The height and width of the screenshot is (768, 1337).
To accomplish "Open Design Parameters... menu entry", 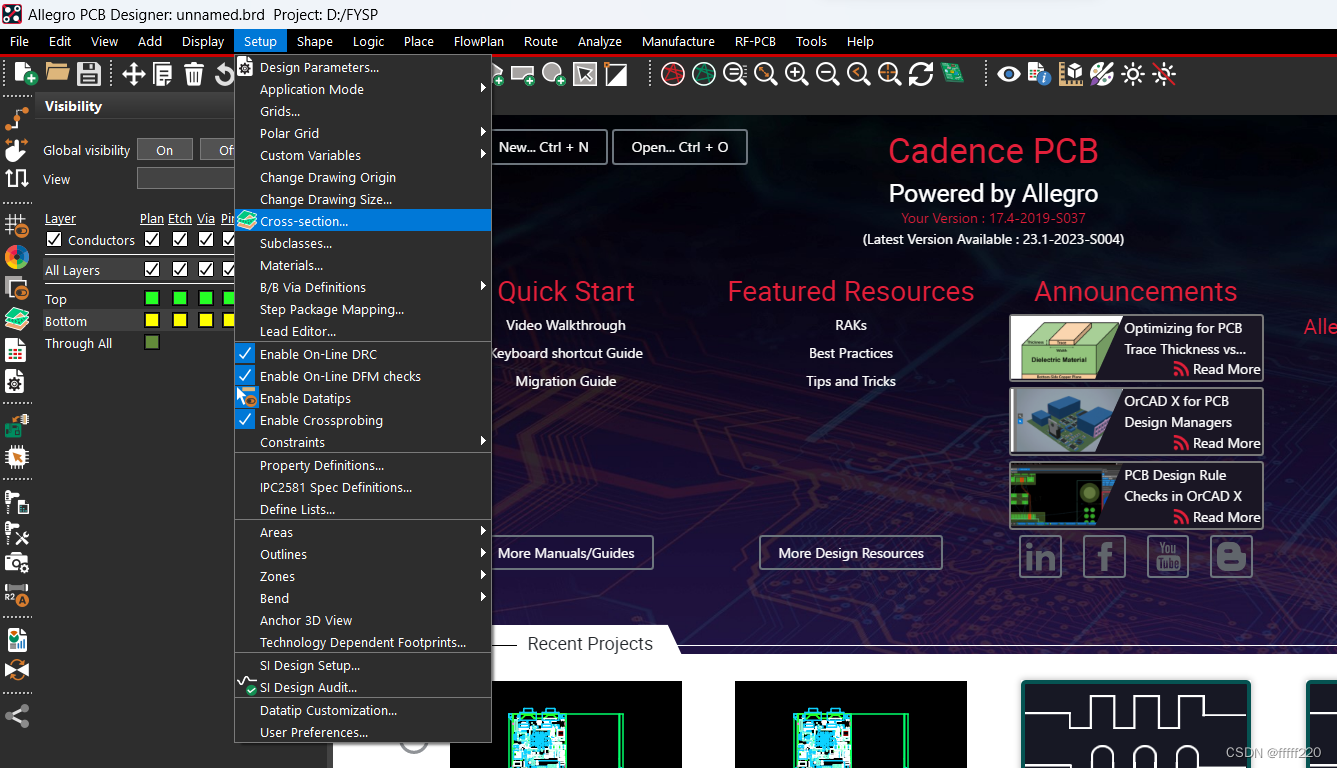I will (363, 67).
